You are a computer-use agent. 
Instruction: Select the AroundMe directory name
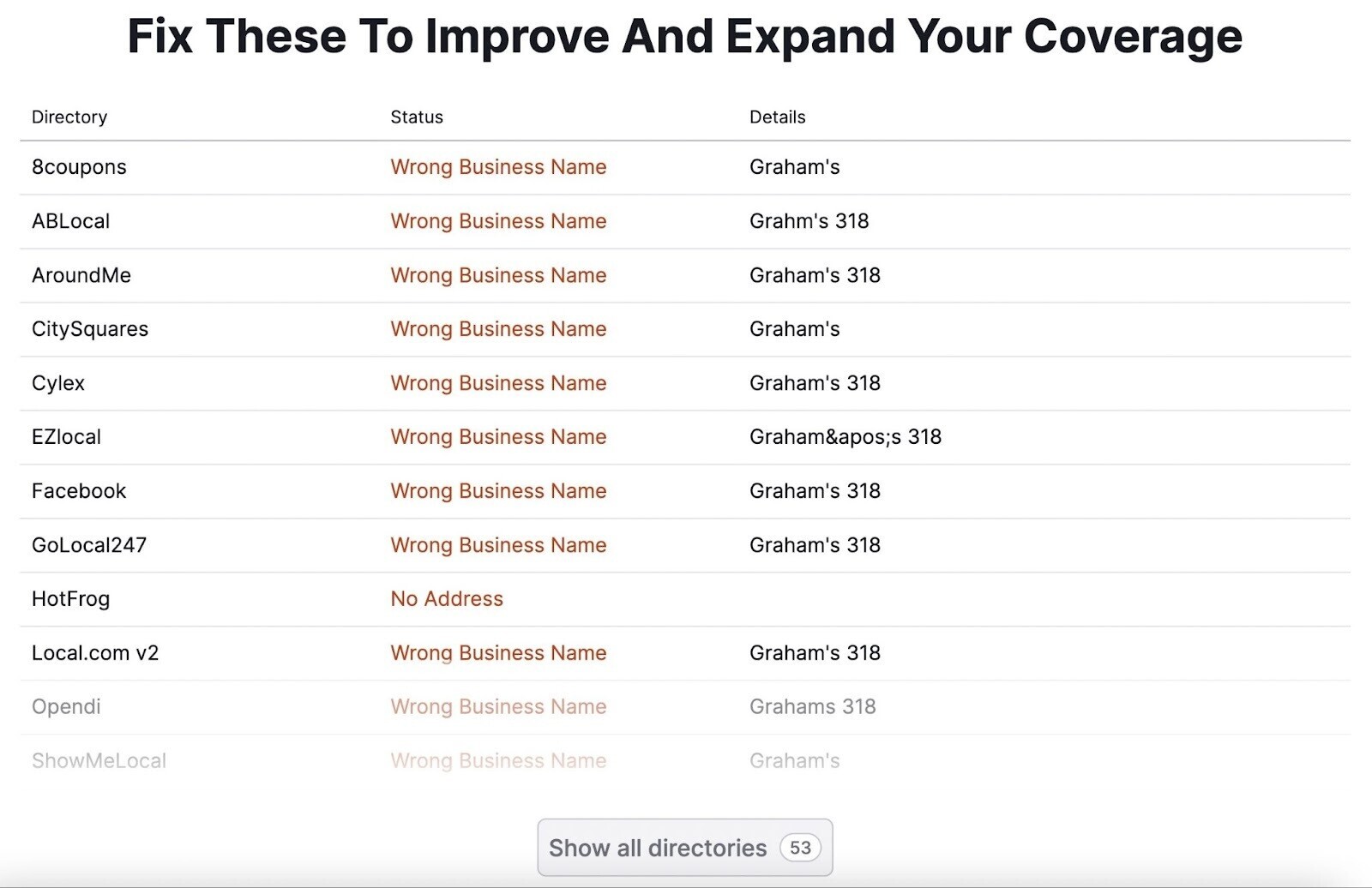81,275
